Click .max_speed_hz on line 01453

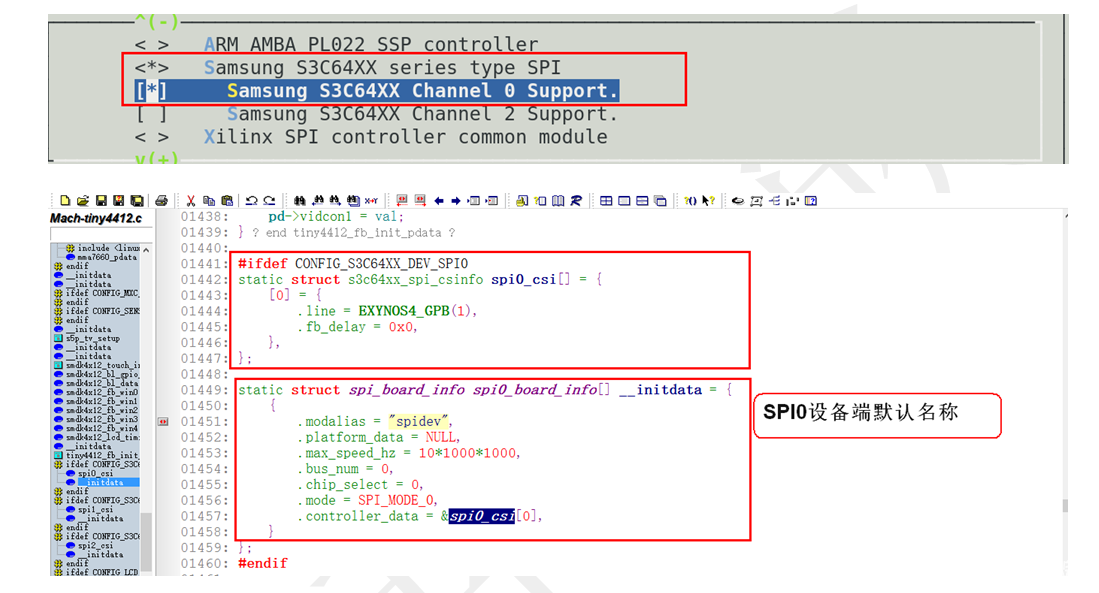coord(346,453)
